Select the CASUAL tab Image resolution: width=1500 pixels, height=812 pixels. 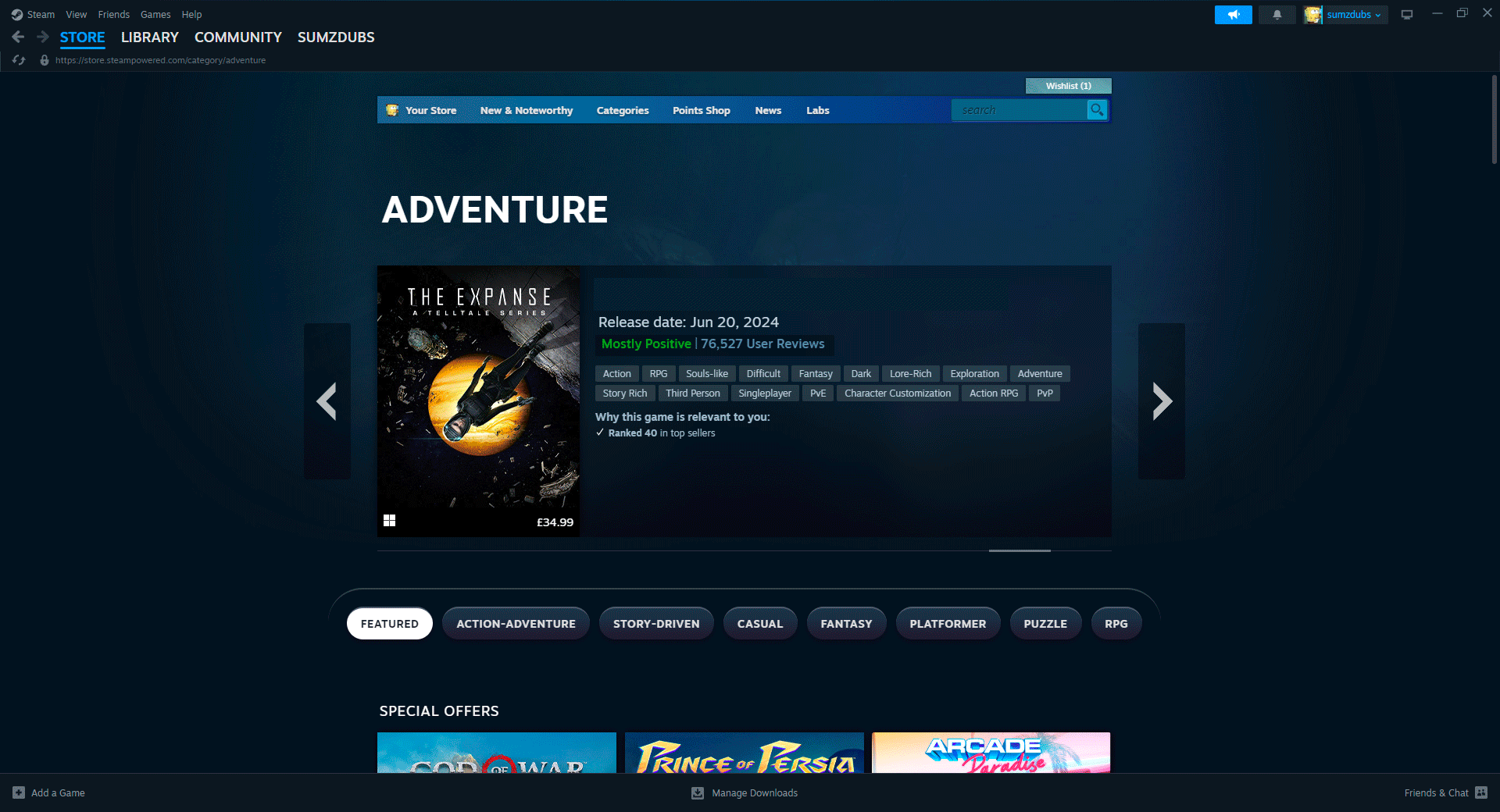pos(760,624)
